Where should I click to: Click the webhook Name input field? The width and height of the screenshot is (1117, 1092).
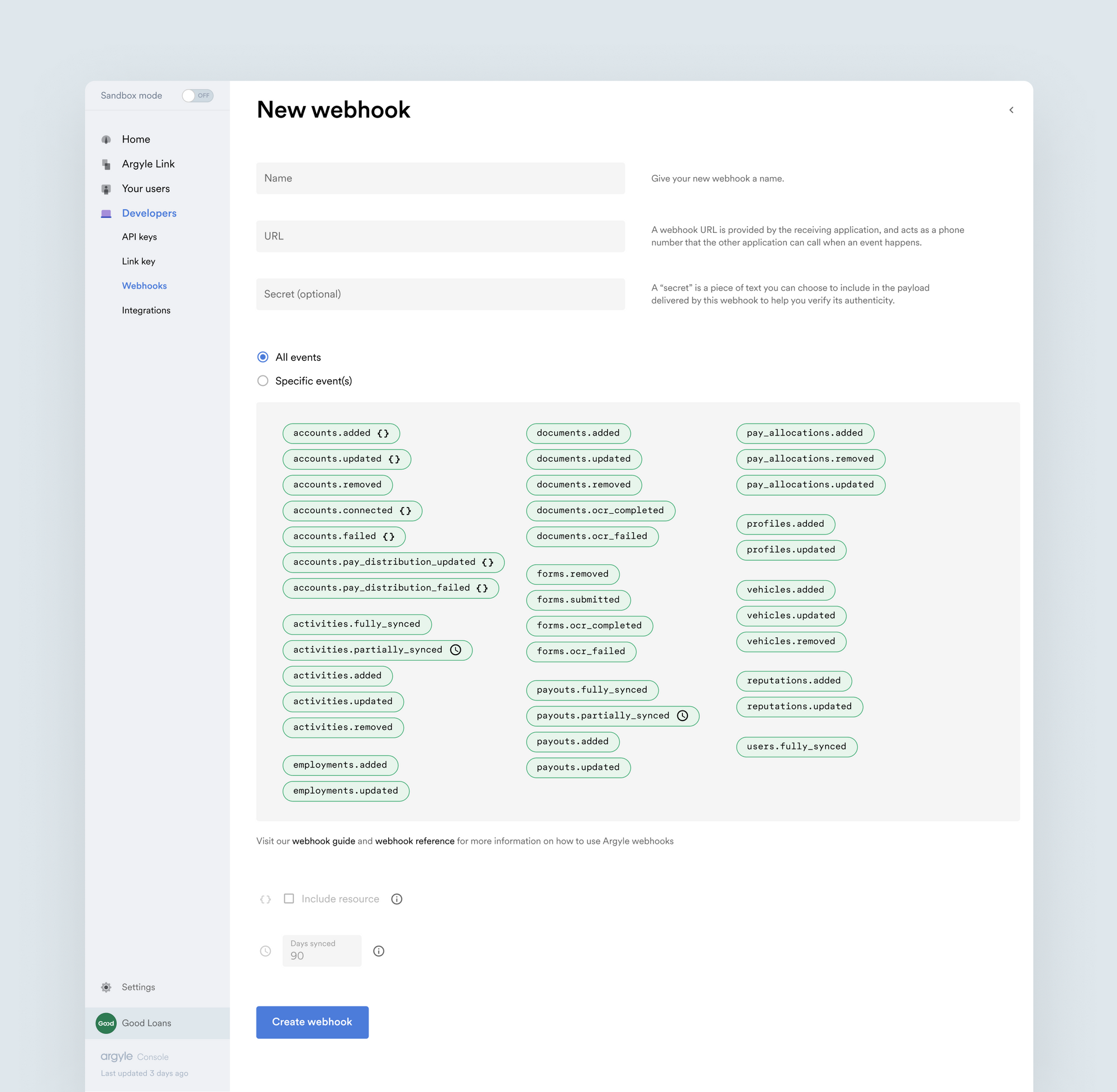click(441, 178)
